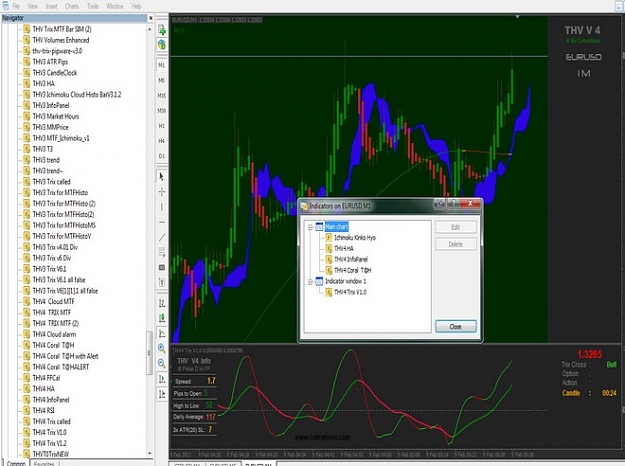This screenshot has width=625, height=466.
Task: Switch to M15 timeframe
Action: coord(161,96)
